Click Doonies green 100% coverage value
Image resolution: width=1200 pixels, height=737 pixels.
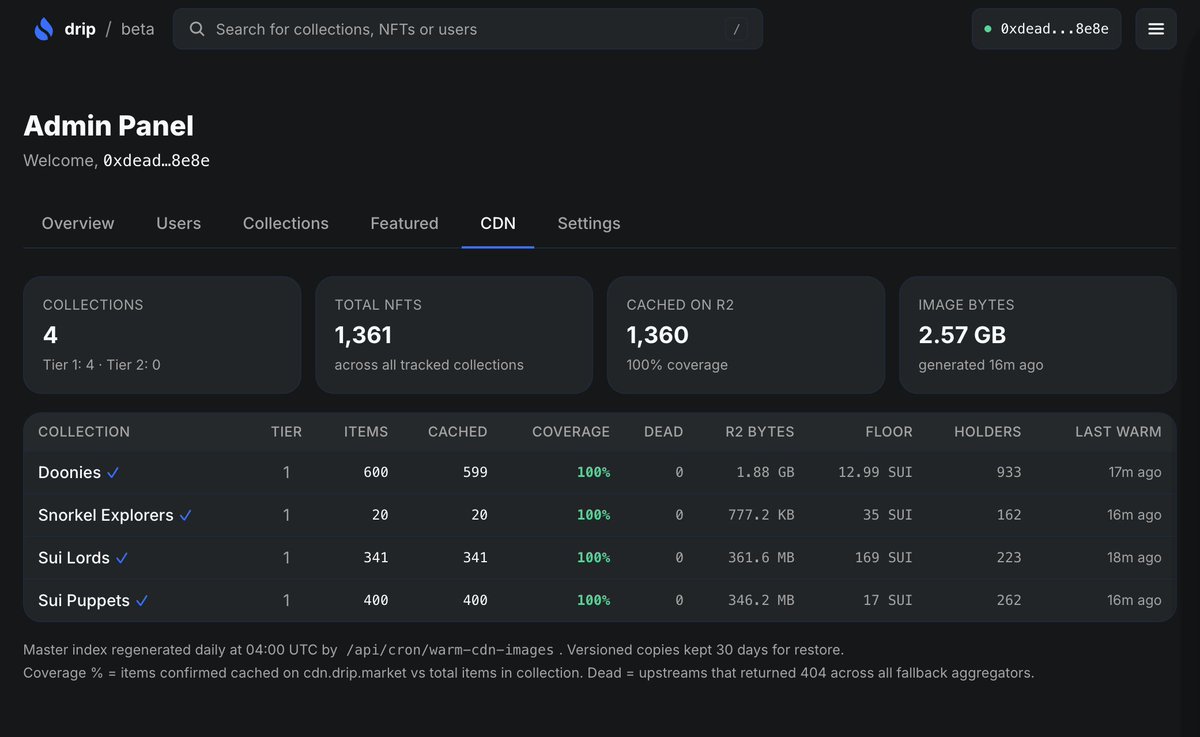[x=593, y=472]
